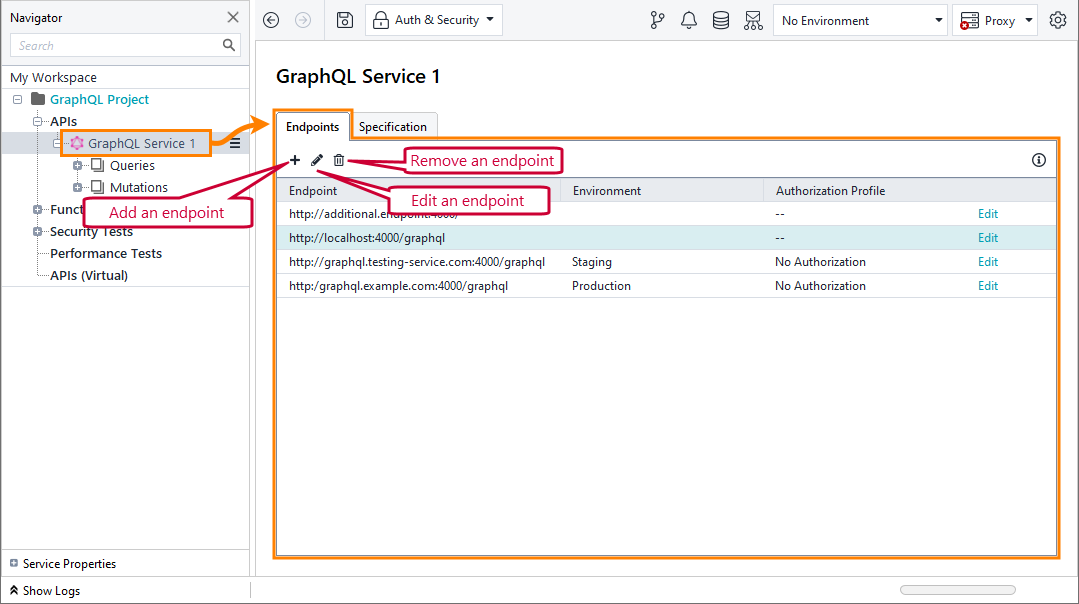Screen dimensions: 1079x604
Task: Open the edit endpoint pencil icon
Action: pyautogui.click(x=317, y=160)
